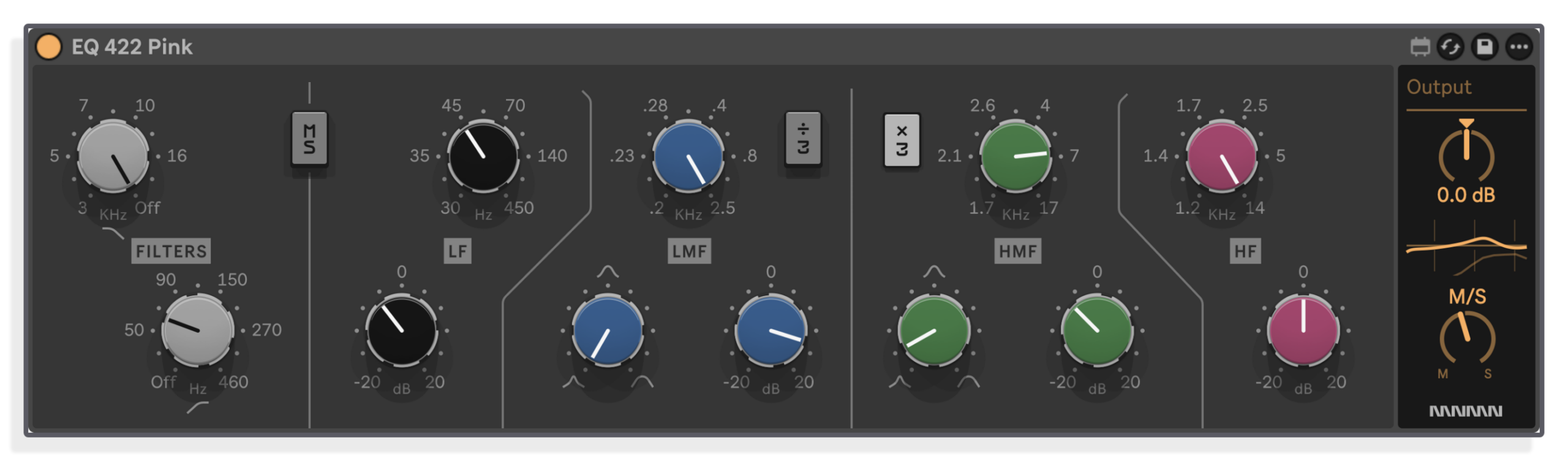The height and width of the screenshot is (461, 1568).
Task: Click the Output gain dial
Action: (x=1466, y=153)
